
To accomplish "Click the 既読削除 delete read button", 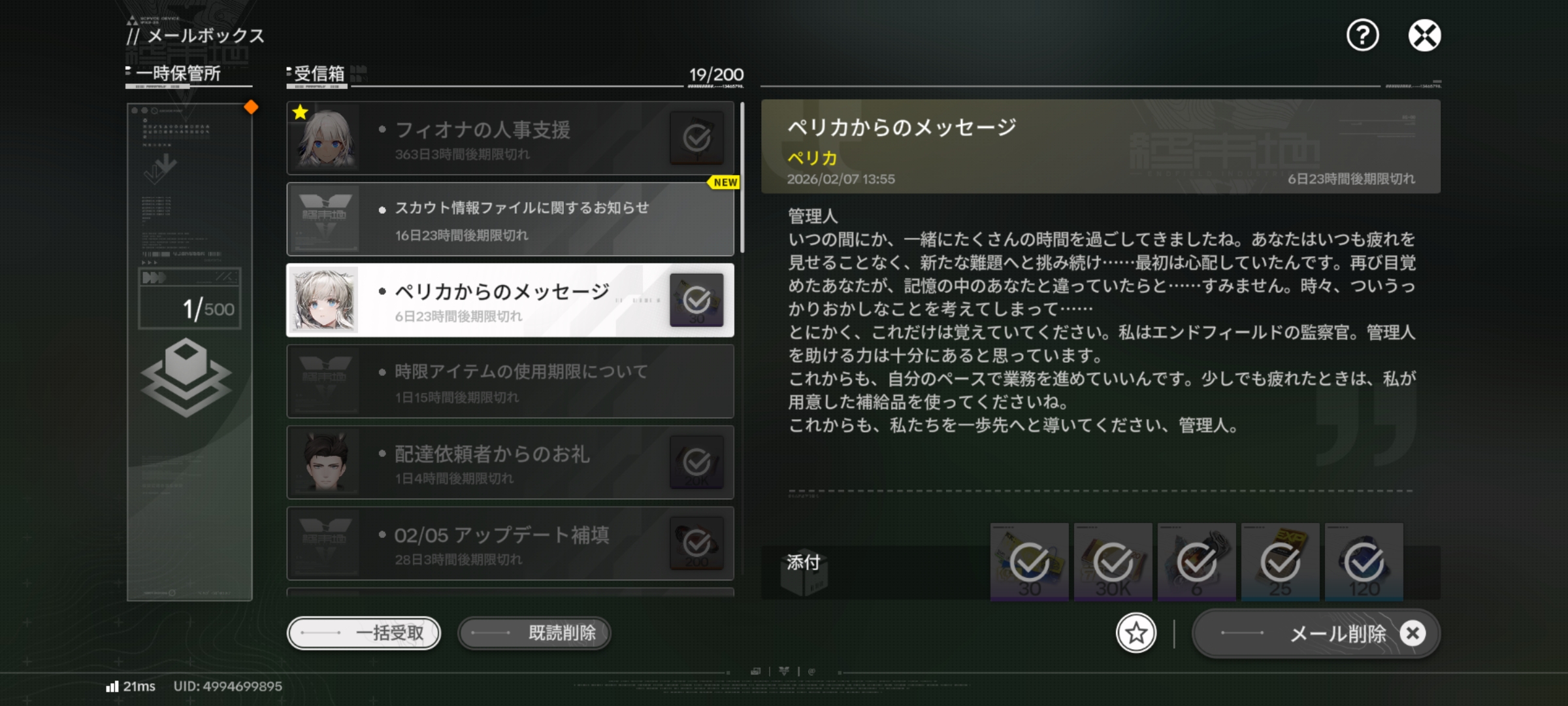I will pyautogui.click(x=534, y=633).
